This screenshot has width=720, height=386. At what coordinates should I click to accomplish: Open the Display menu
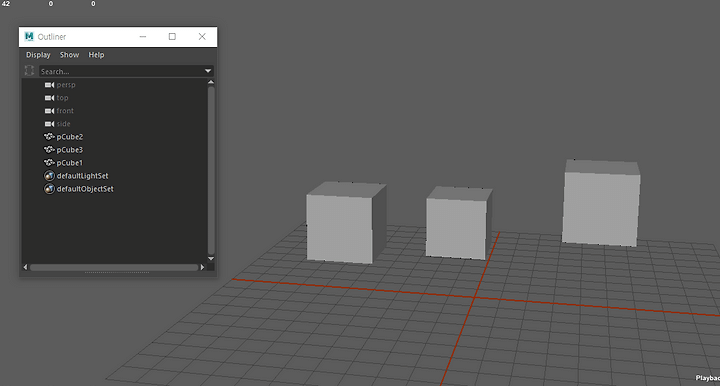(38, 55)
